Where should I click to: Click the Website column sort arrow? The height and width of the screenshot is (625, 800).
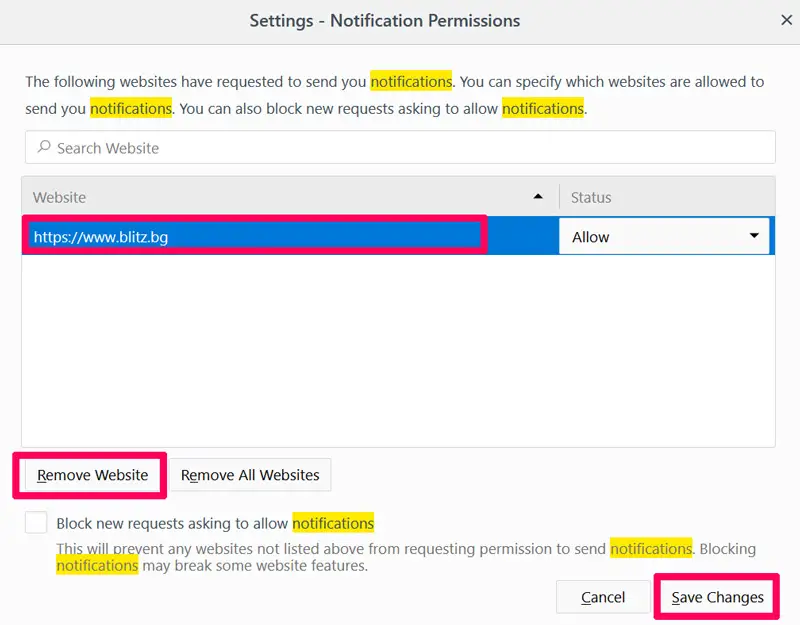538,196
